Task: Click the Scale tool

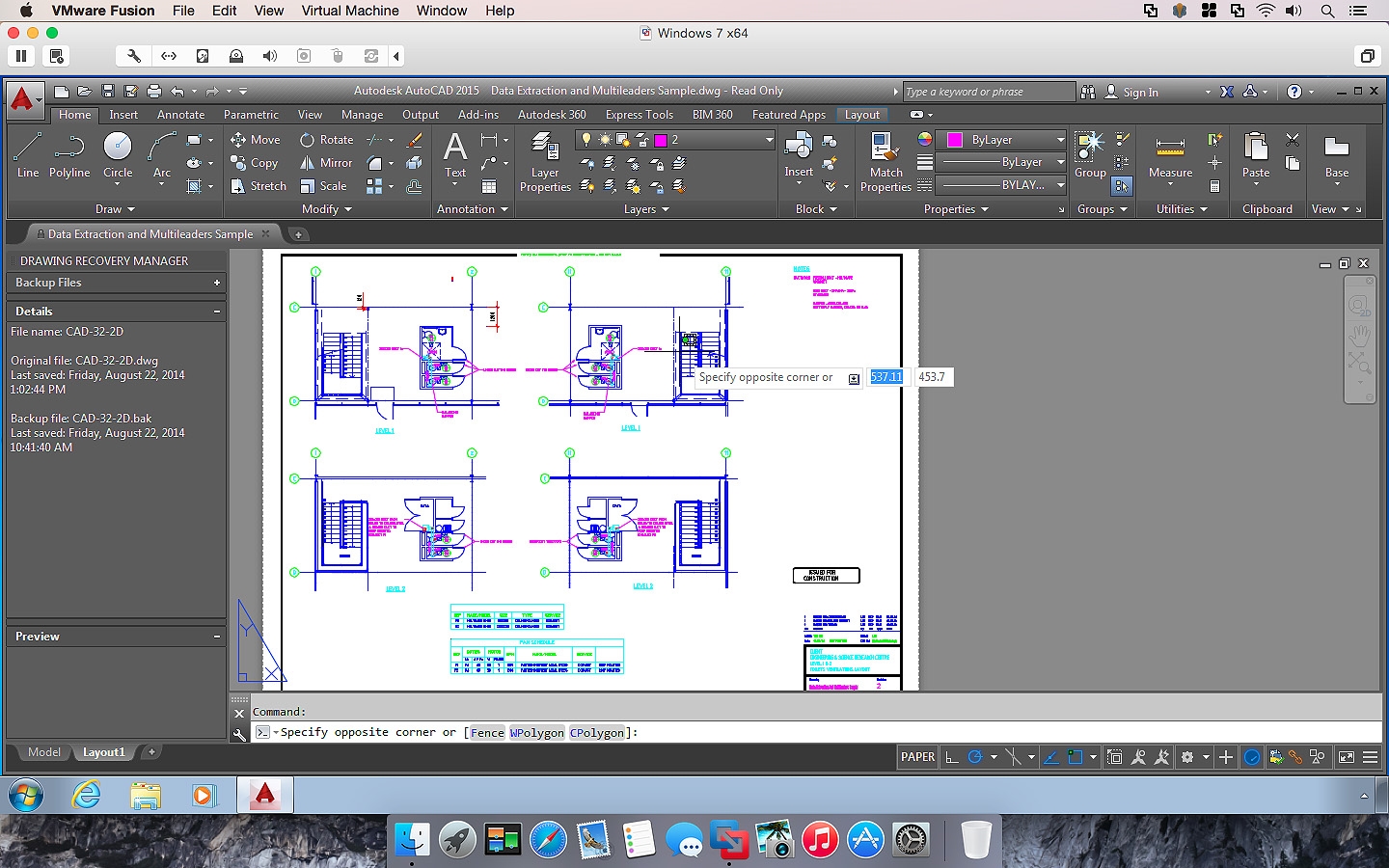Action: tap(323, 186)
